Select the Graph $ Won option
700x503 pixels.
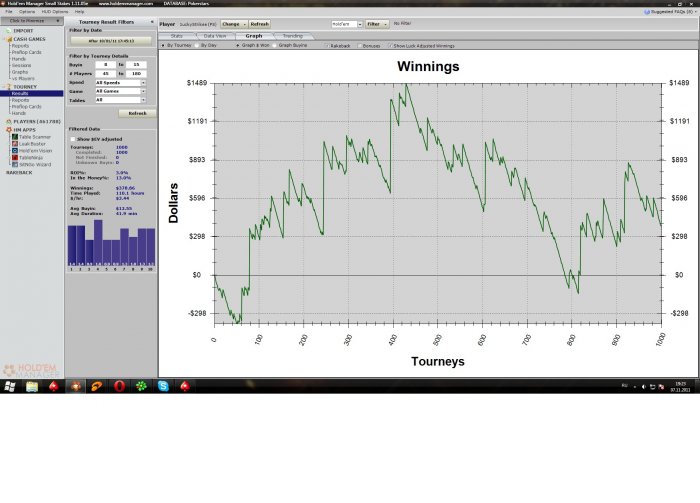238,46
